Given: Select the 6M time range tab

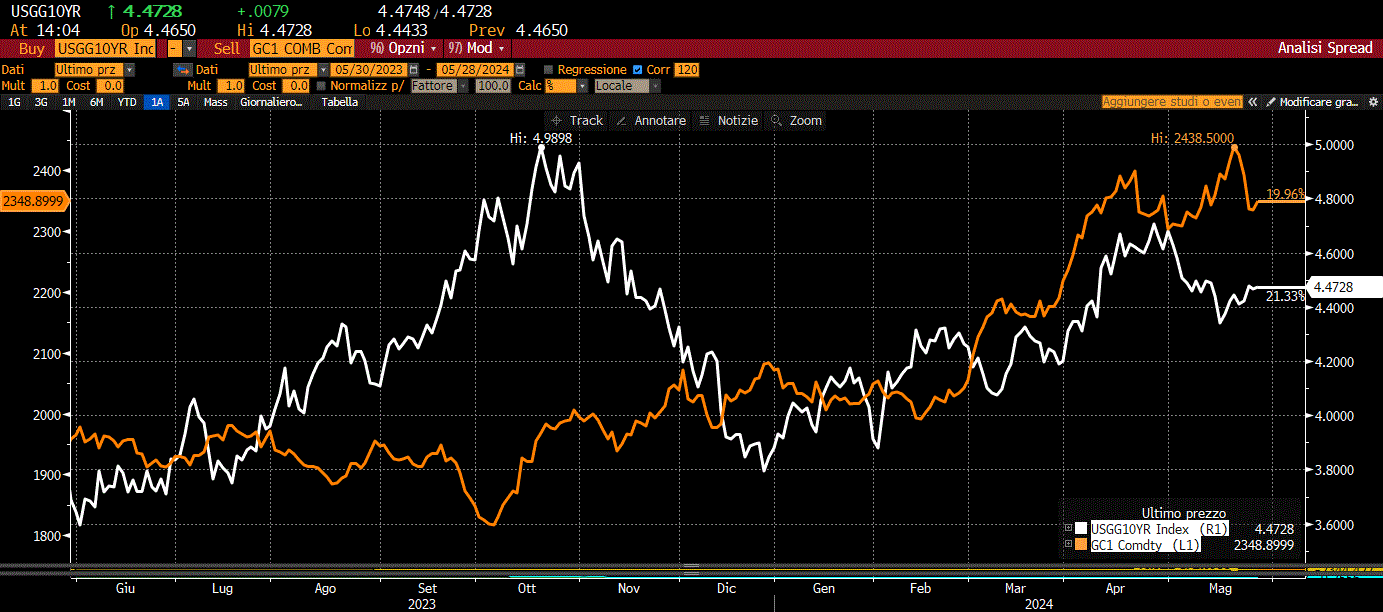Looking at the screenshot, I should pyautogui.click(x=96, y=102).
